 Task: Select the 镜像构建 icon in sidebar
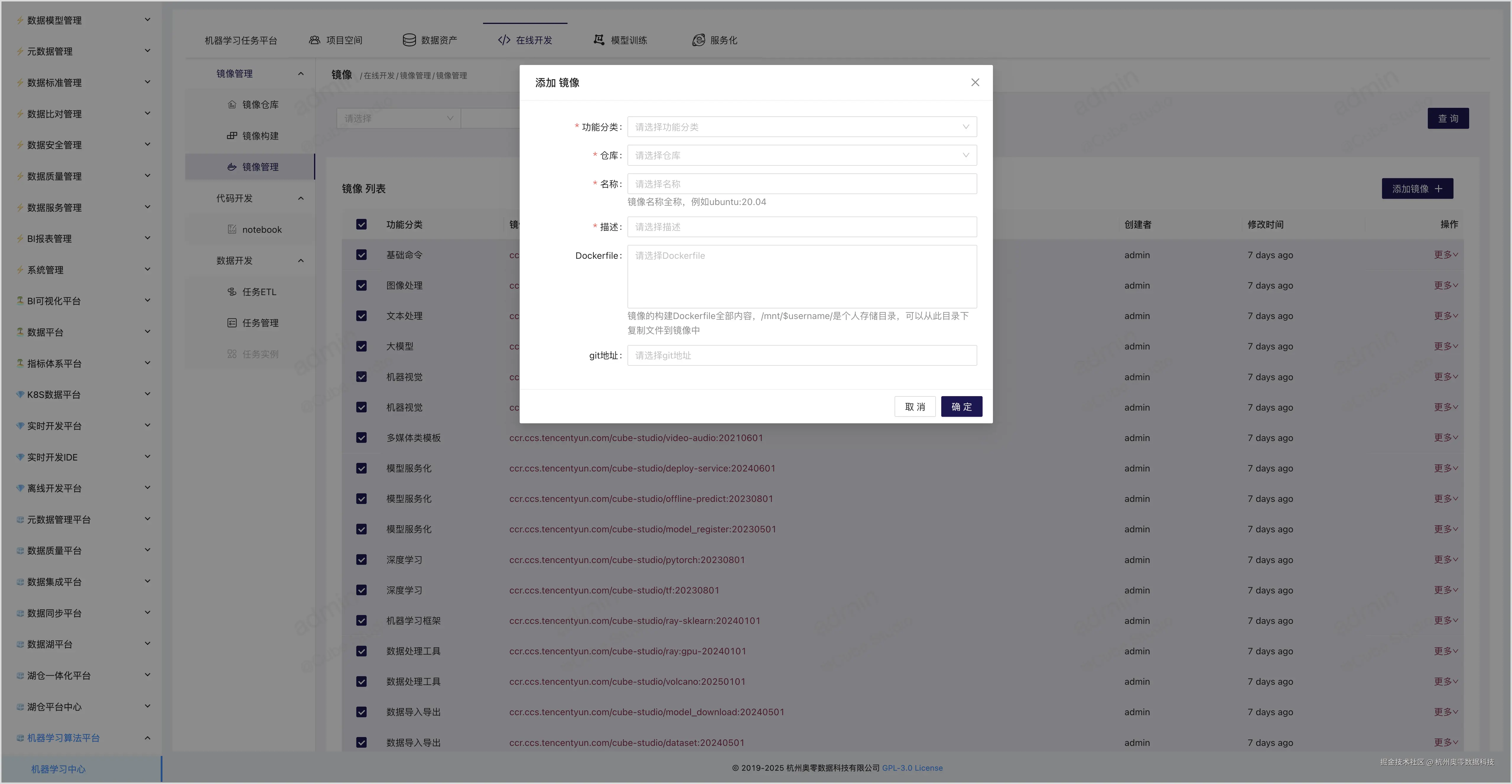[x=233, y=136]
